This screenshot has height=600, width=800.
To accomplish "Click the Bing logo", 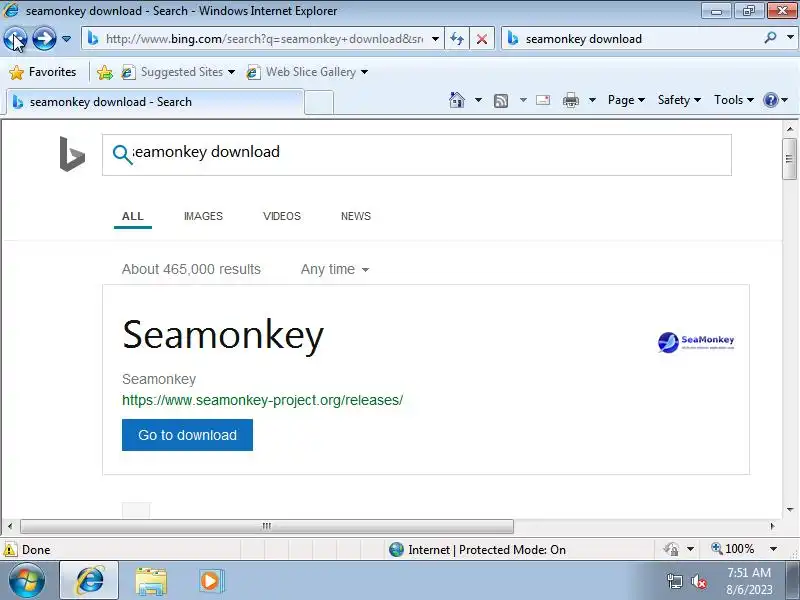I will point(72,154).
